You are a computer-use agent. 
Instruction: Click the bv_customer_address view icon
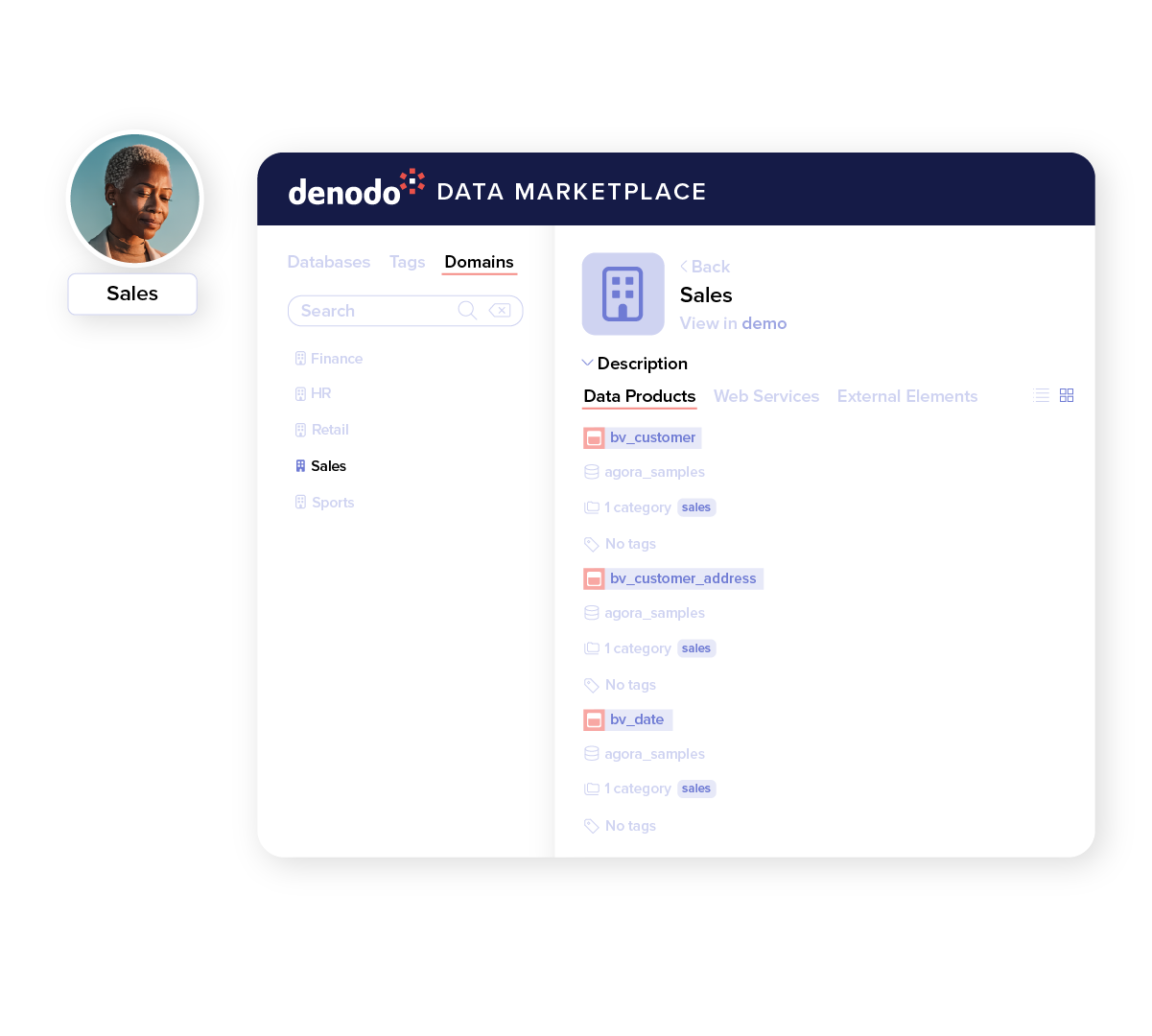coord(594,579)
